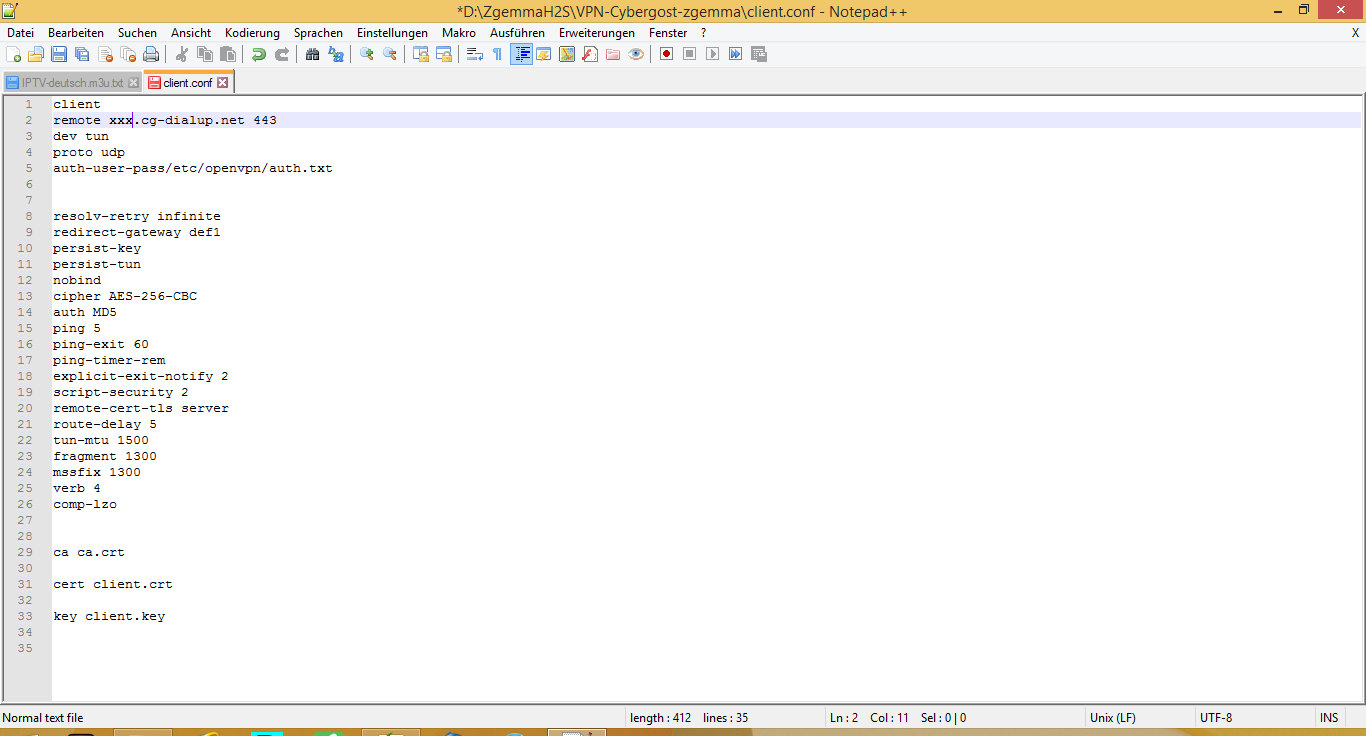Click line 13 'nobind' in the editor
The width and height of the screenshot is (1366, 736).
click(77, 280)
